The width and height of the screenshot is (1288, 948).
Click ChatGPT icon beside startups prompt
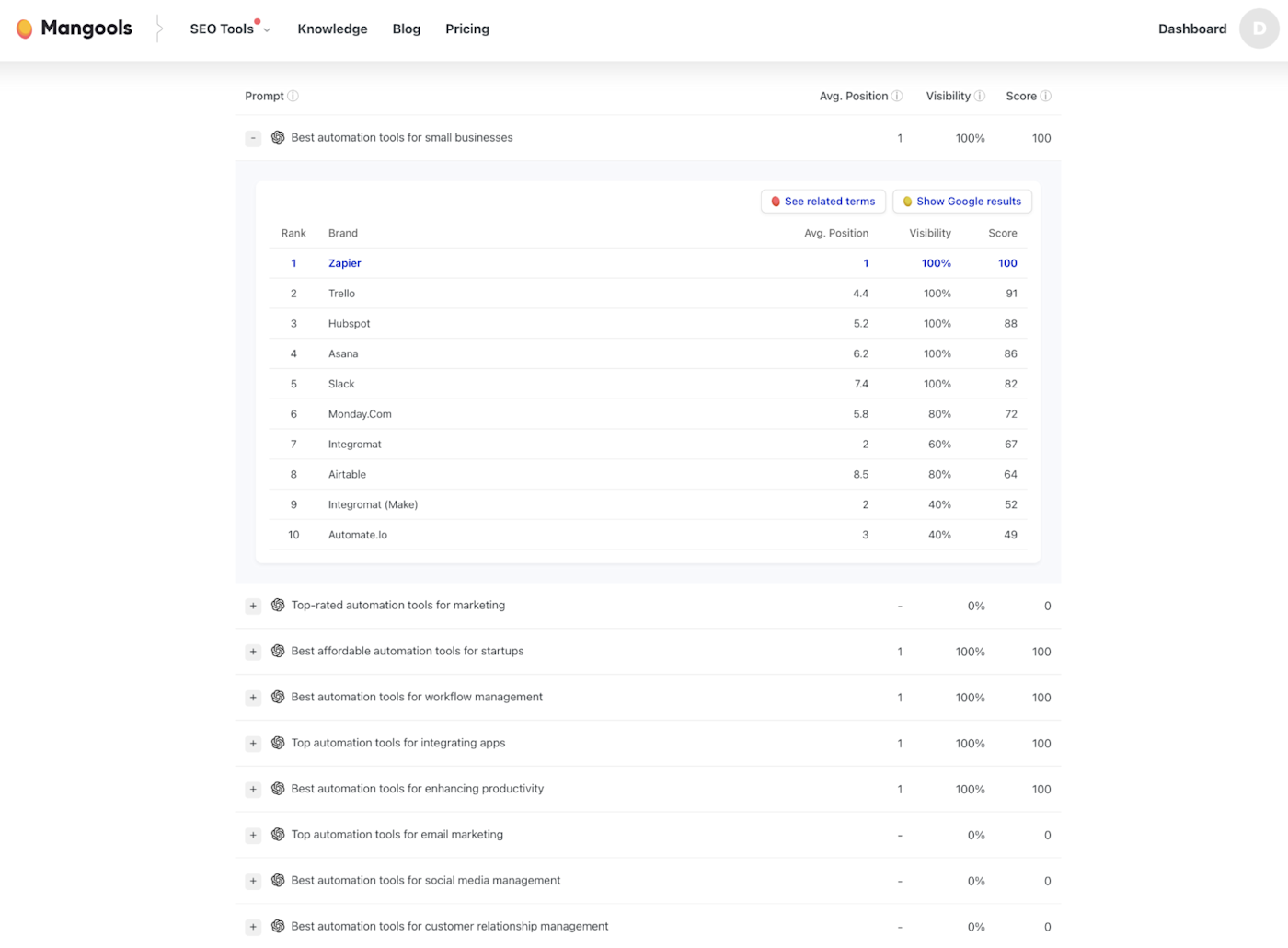(x=278, y=652)
